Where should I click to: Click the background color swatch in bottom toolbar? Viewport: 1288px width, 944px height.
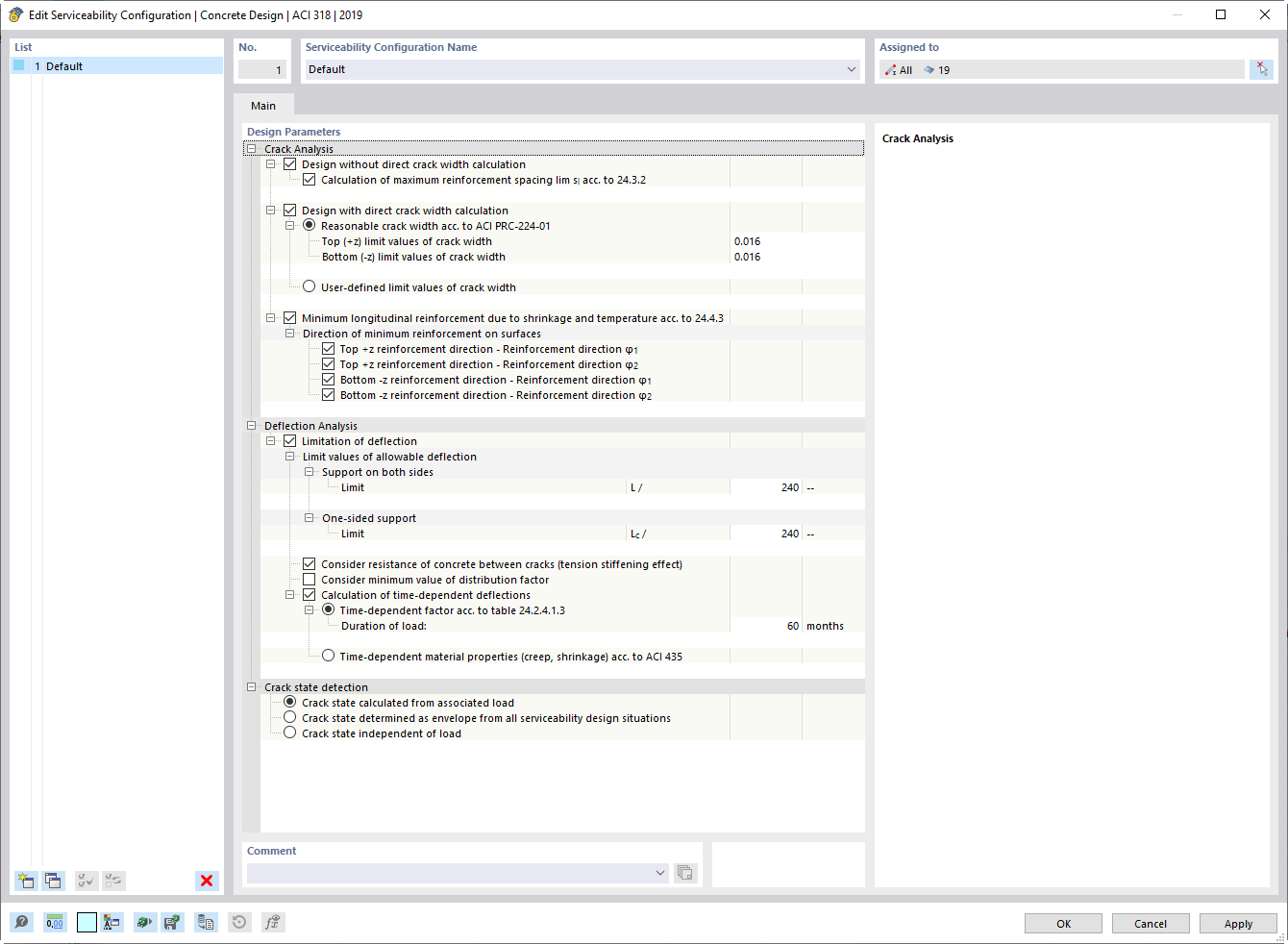(86, 922)
